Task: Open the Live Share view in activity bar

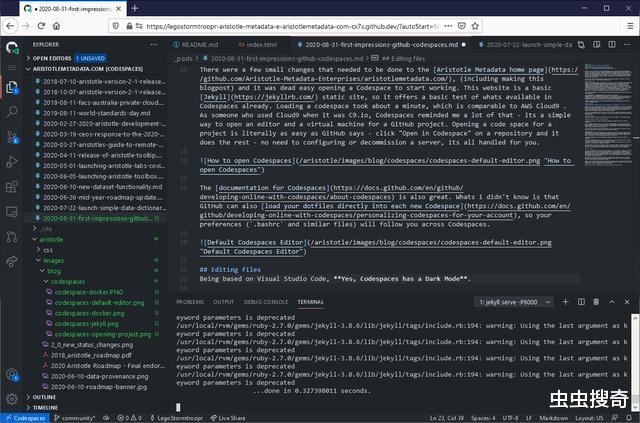Action: (x=12, y=262)
